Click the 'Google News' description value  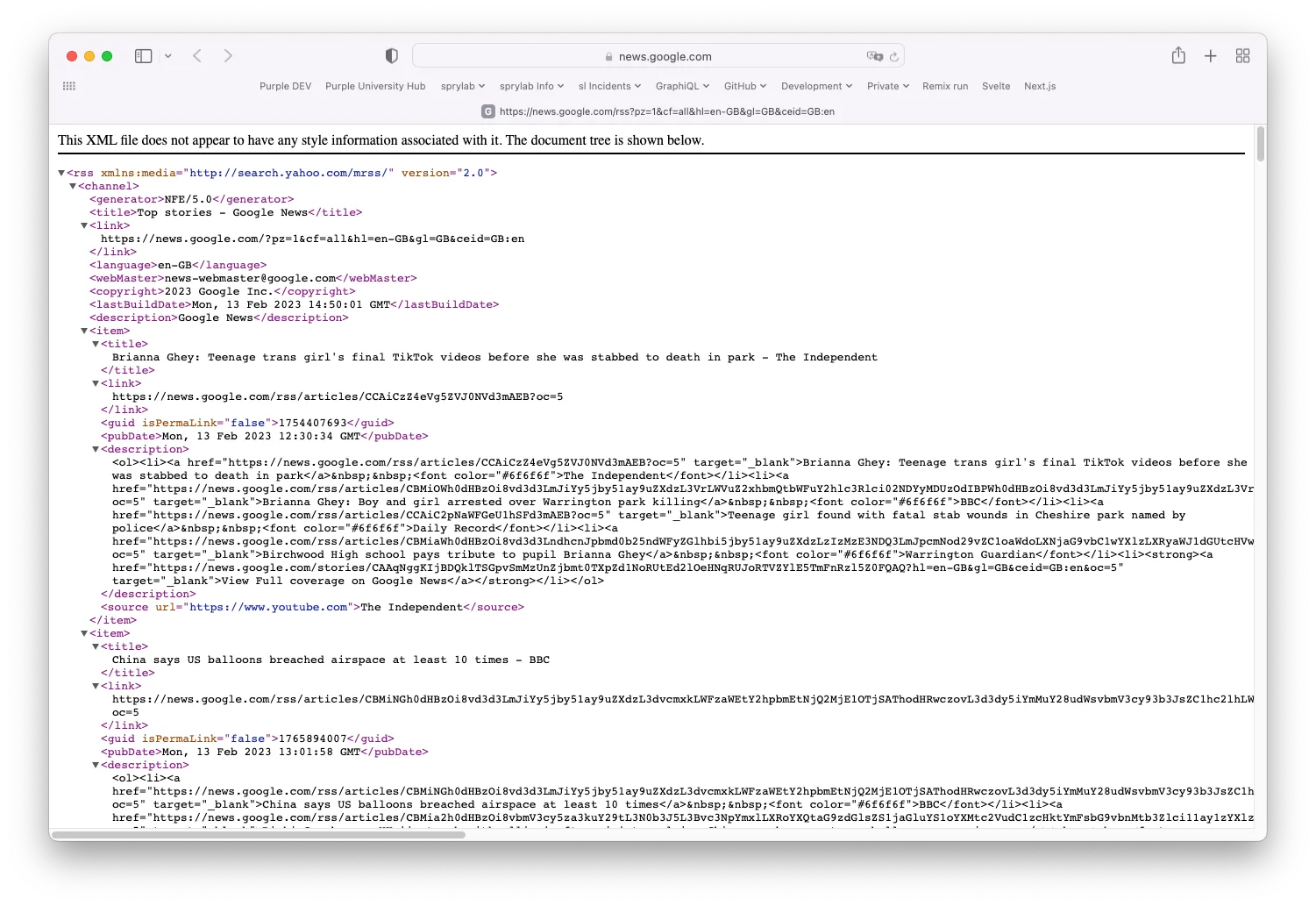(x=216, y=317)
